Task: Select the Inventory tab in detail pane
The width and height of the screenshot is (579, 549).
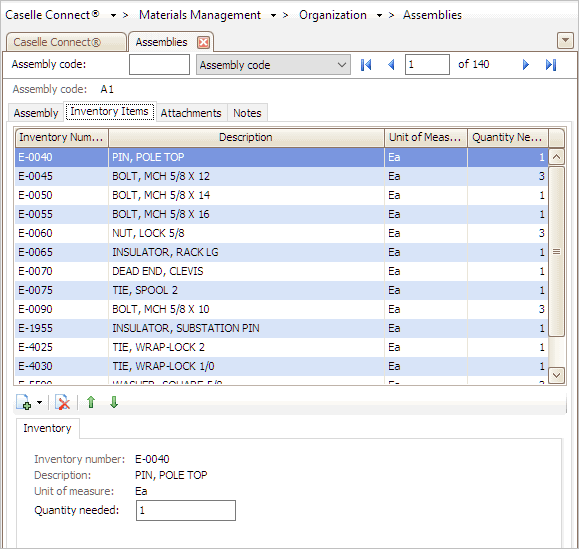Action: [x=47, y=428]
